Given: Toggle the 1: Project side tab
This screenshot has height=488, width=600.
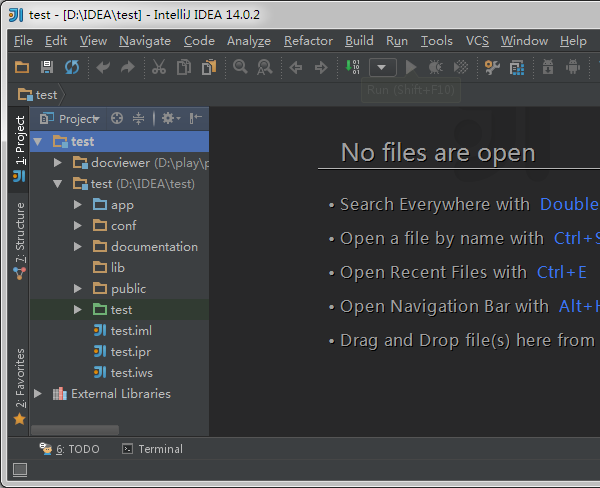Looking at the screenshot, I should pyautogui.click(x=19, y=149).
